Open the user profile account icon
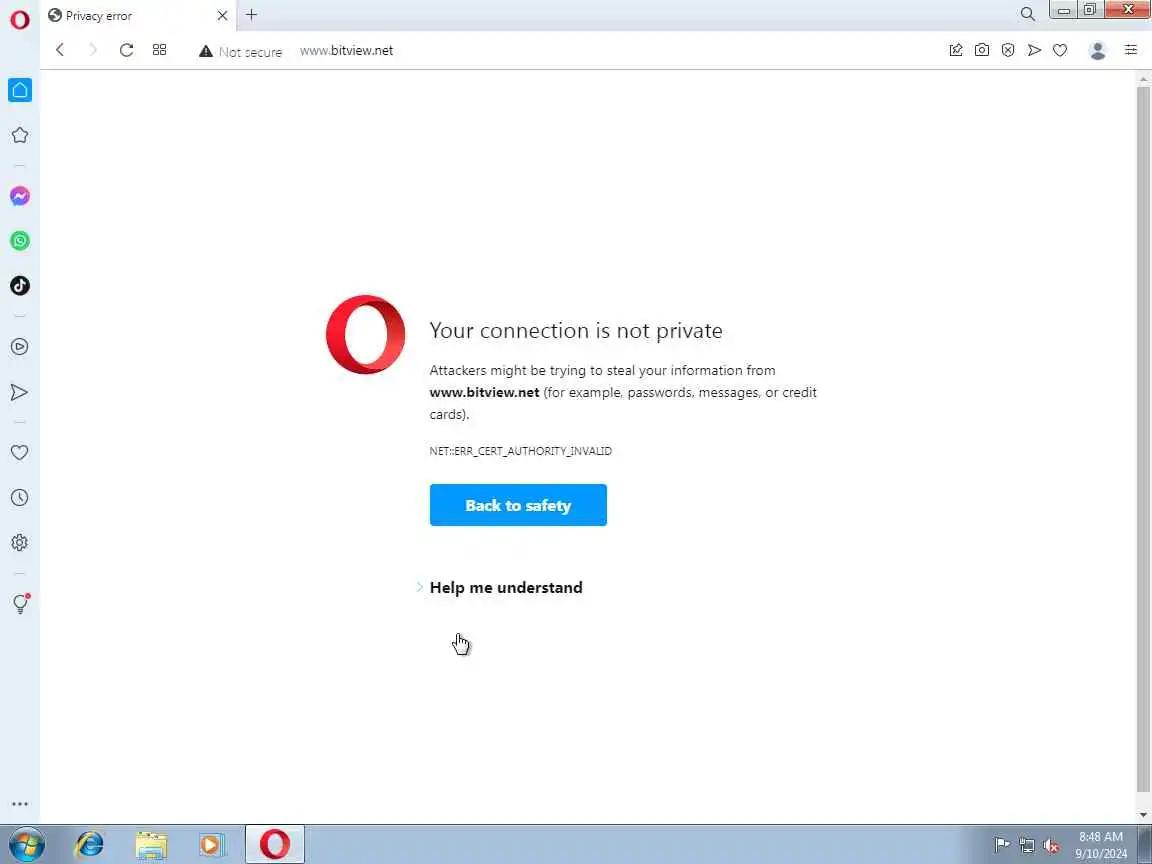The height and width of the screenshot is (864, 1152). pyautogui.click(x=1098, y=50)
